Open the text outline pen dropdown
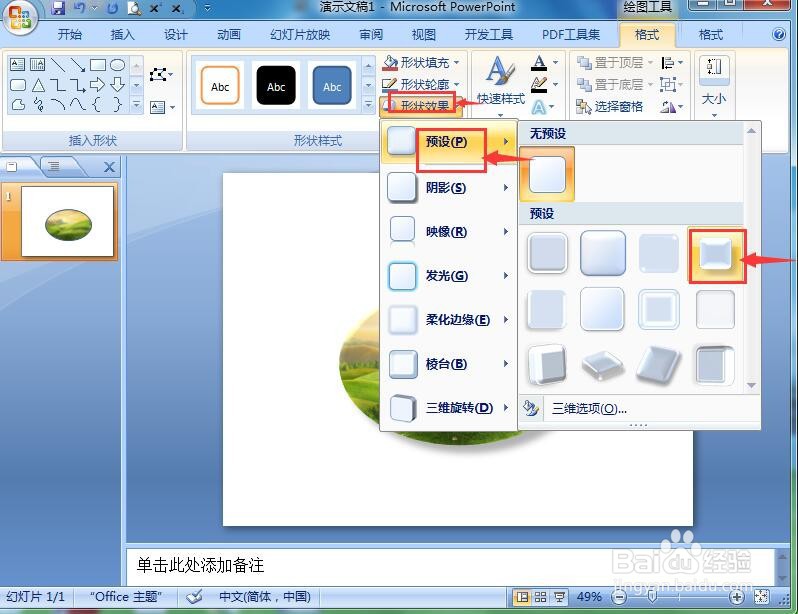 (545, 84)
